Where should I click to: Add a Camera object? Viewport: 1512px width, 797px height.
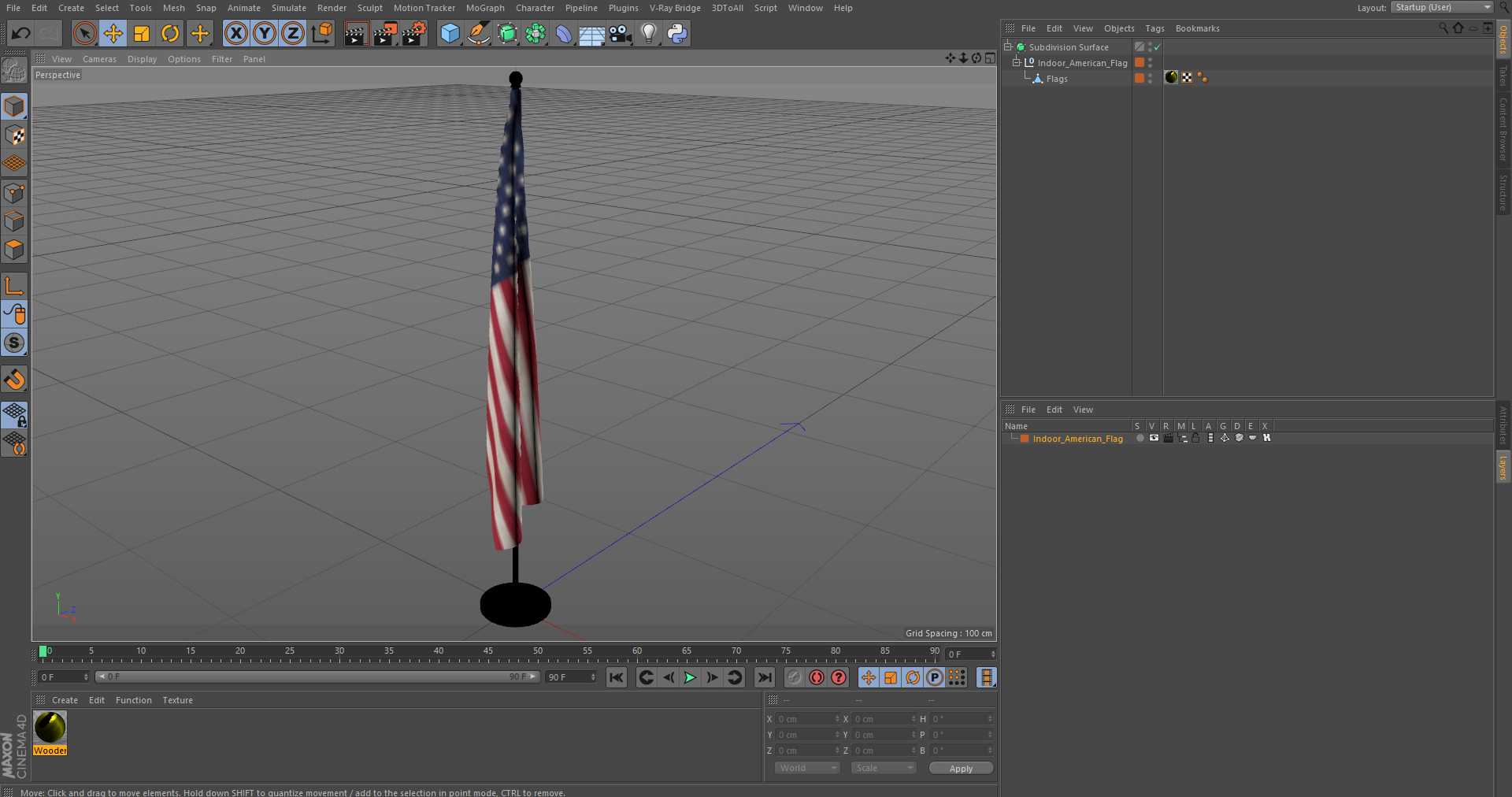(621, 33)
